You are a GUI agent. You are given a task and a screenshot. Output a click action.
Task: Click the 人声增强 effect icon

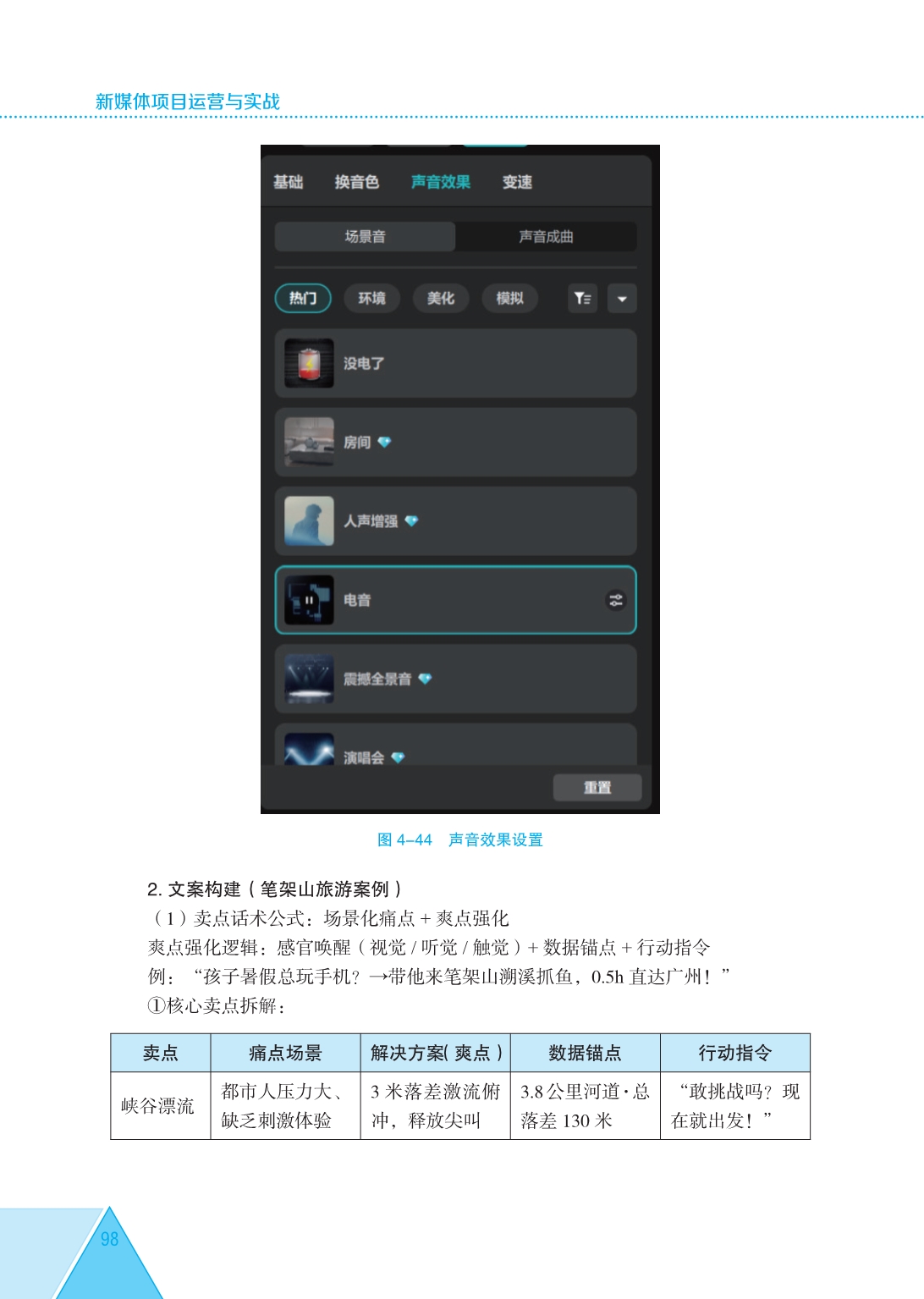pyautogui.click(x=309, y=520)
